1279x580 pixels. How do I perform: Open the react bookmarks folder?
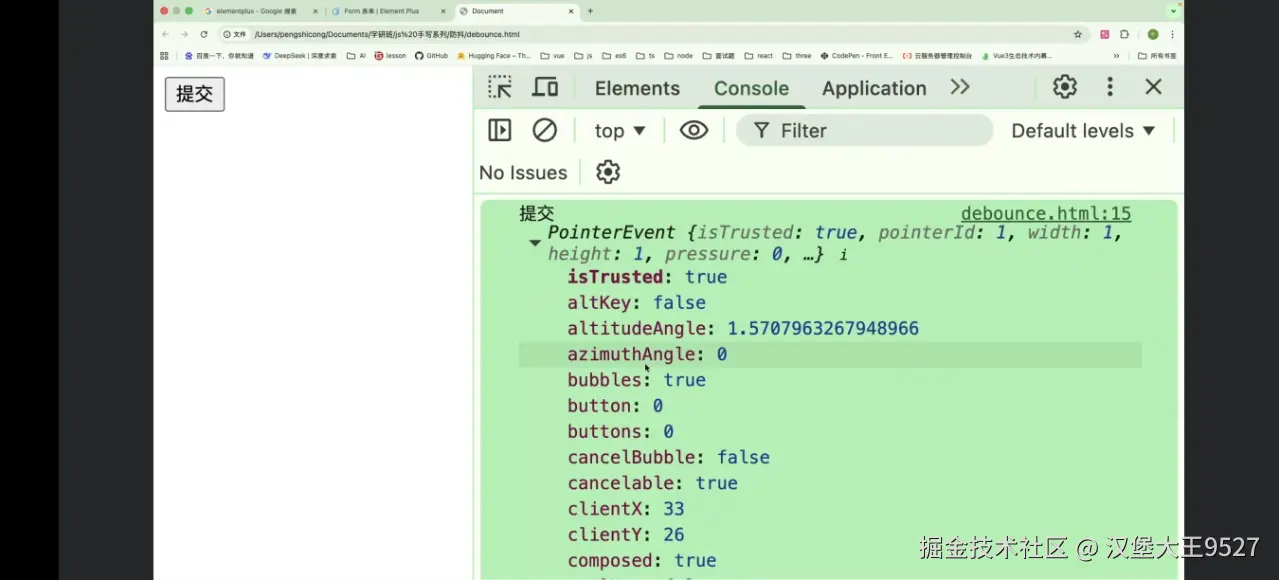[759, 56]
